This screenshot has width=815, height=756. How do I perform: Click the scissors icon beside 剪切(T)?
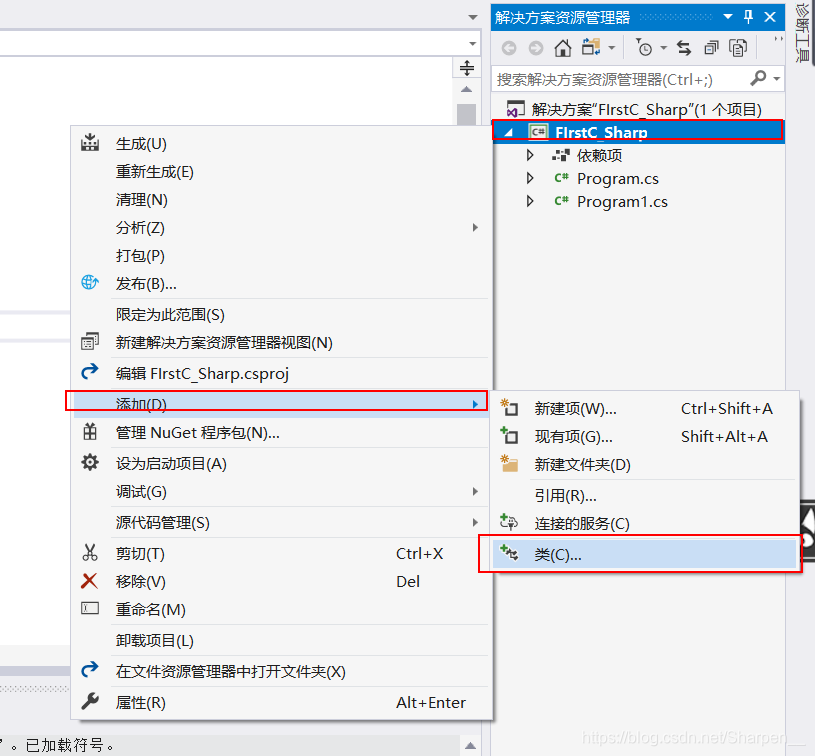pyautogui.click(x=90, y=553)
